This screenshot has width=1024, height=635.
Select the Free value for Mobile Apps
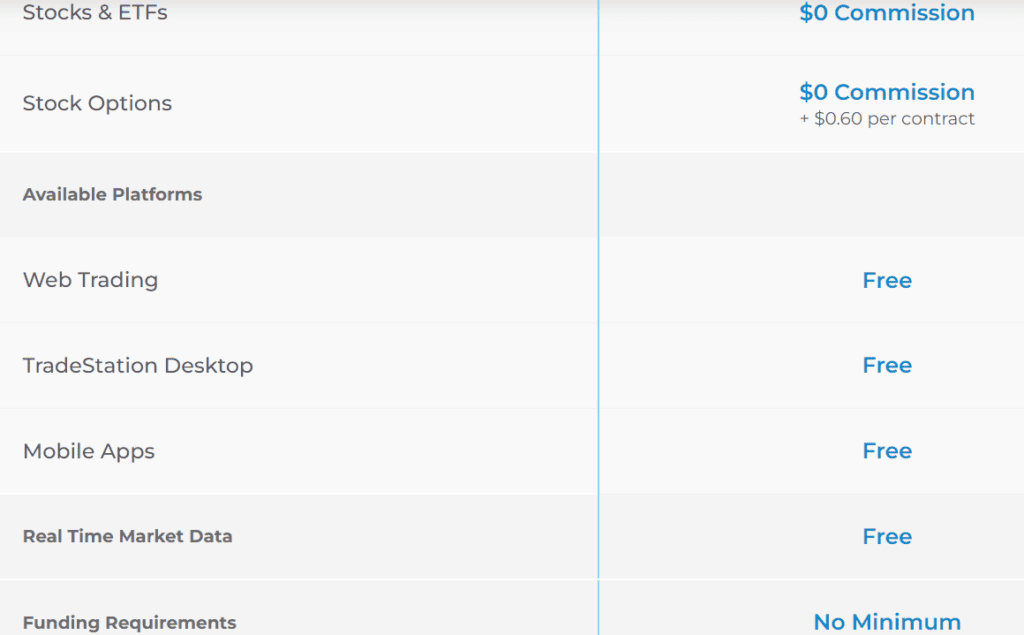point(886,451)
